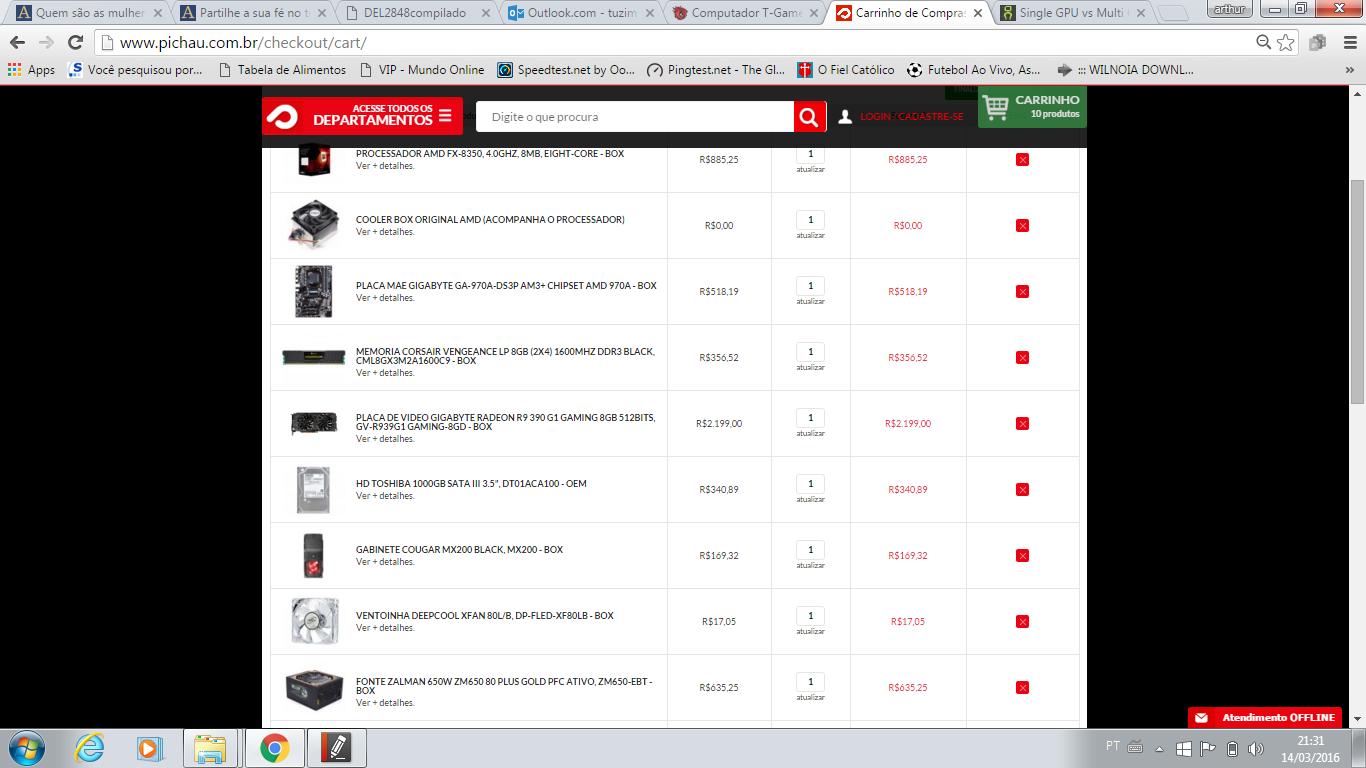Open the Windows Start menu

(25, 748)
